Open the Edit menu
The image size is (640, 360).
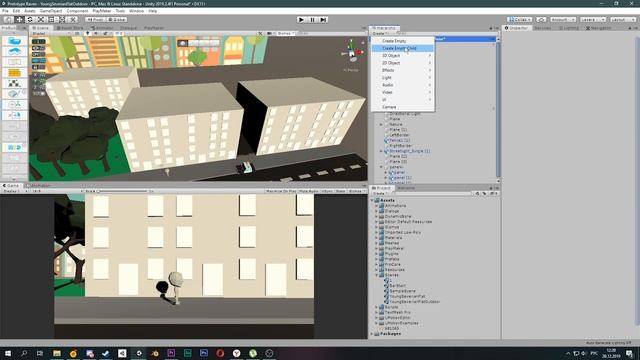16,11
